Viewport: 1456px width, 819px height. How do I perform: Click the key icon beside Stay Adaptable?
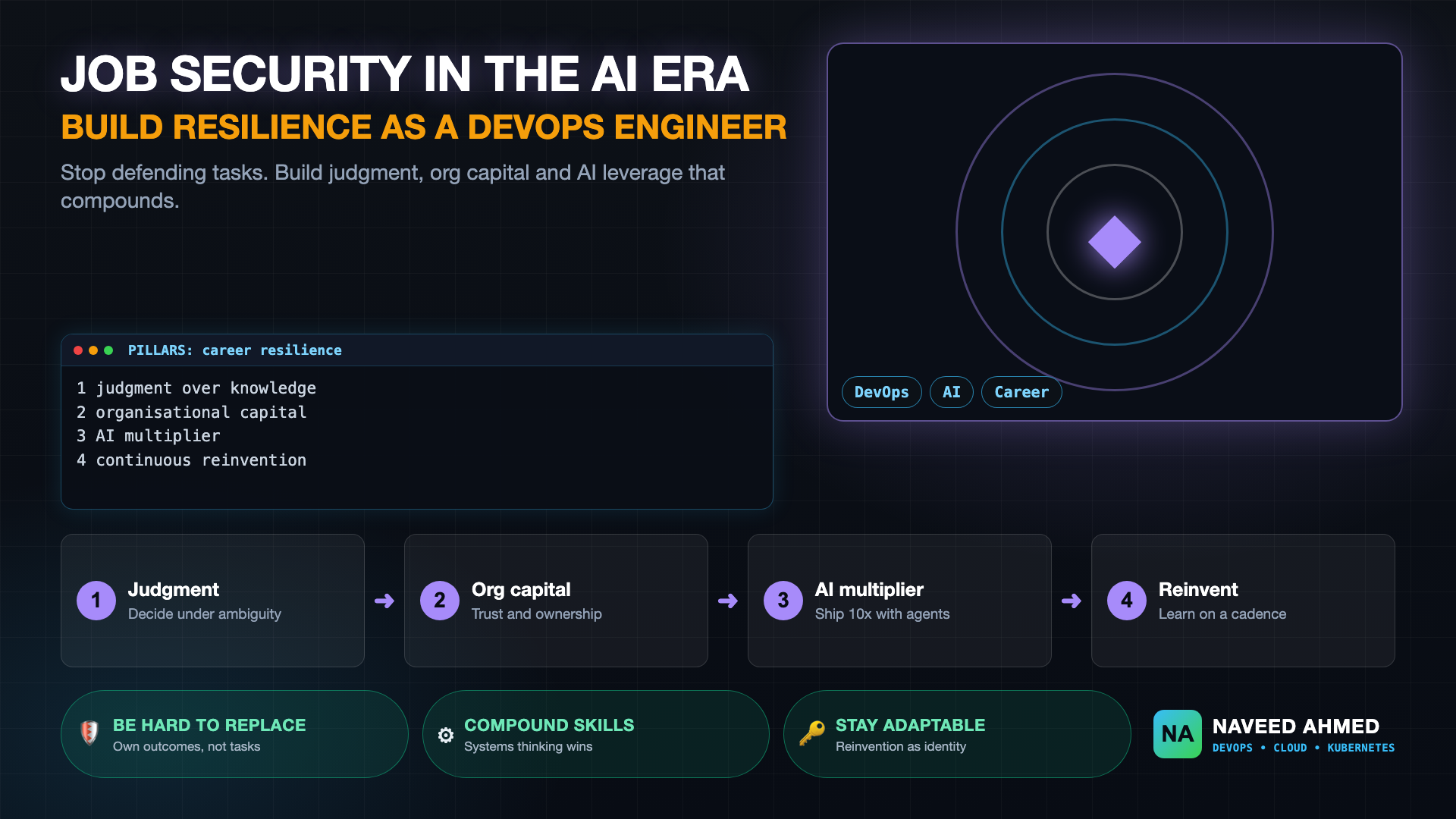(811, 733)
